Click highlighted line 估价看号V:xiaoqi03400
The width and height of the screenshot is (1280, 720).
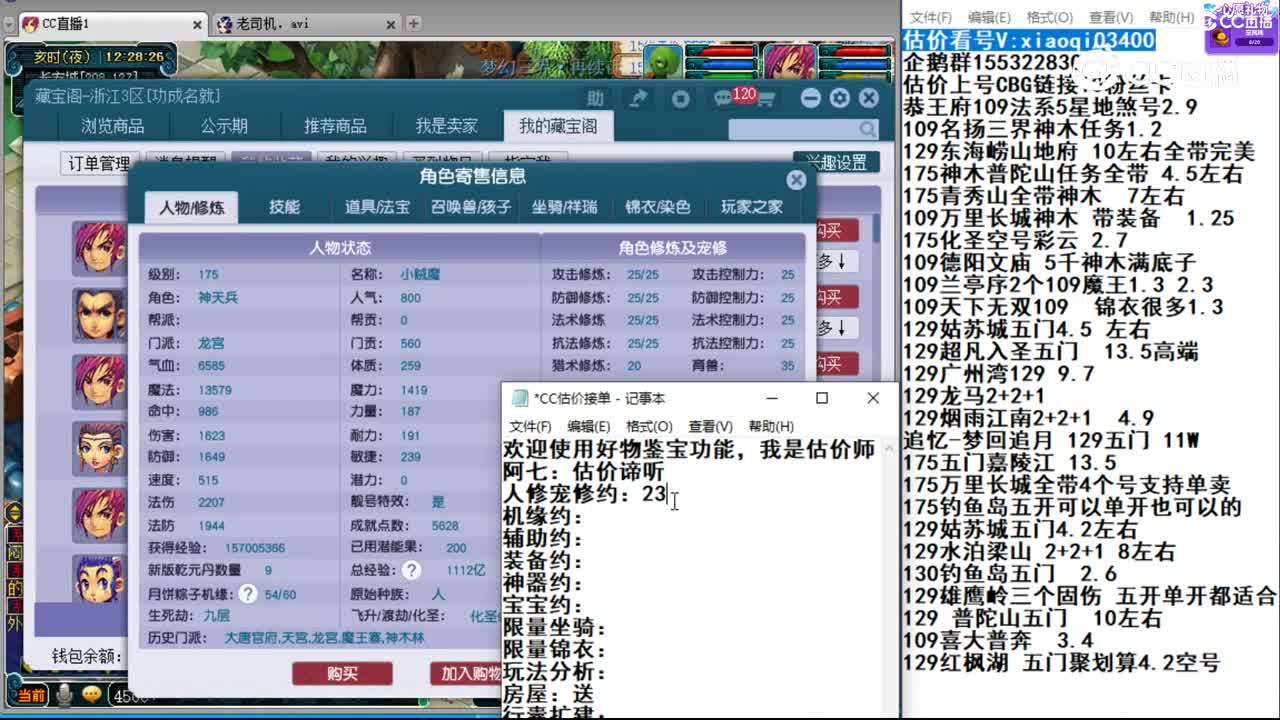(x=1029, y=40)
